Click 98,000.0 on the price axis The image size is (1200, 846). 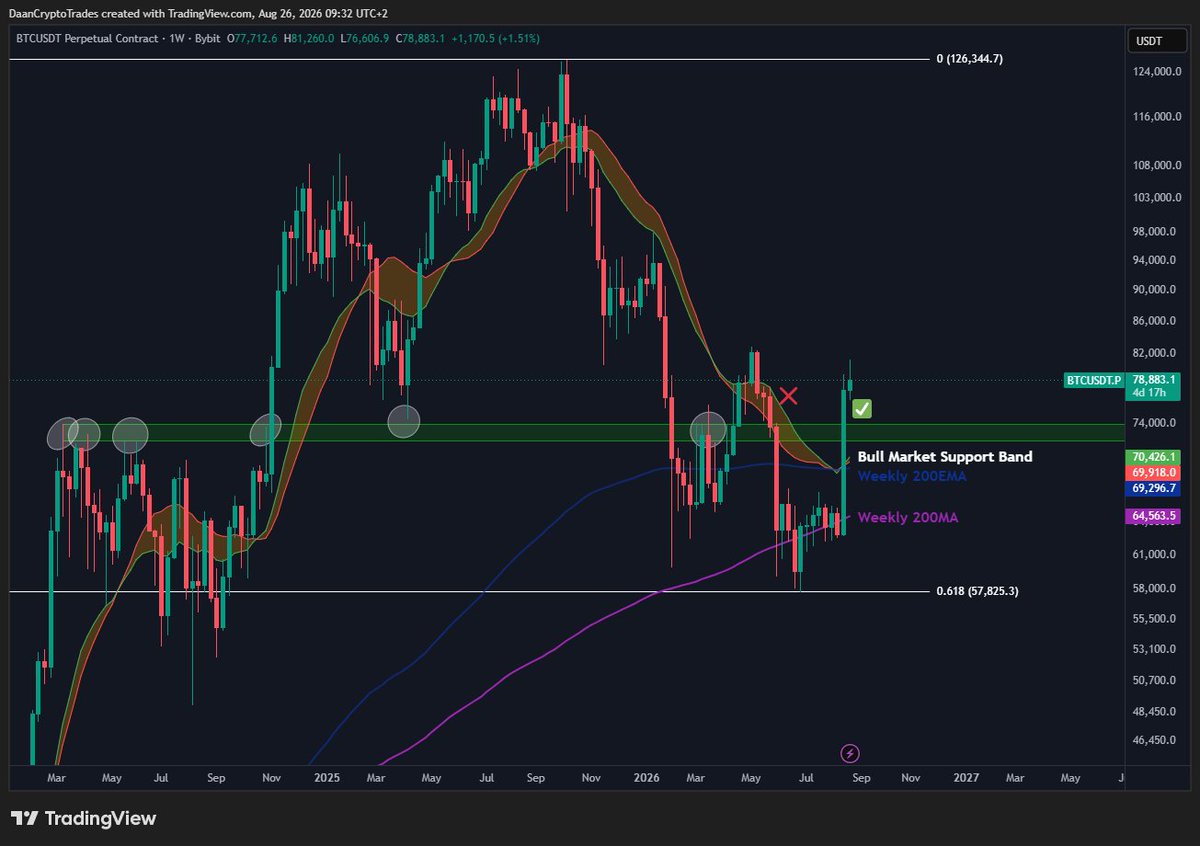[x=1155, y=231]
